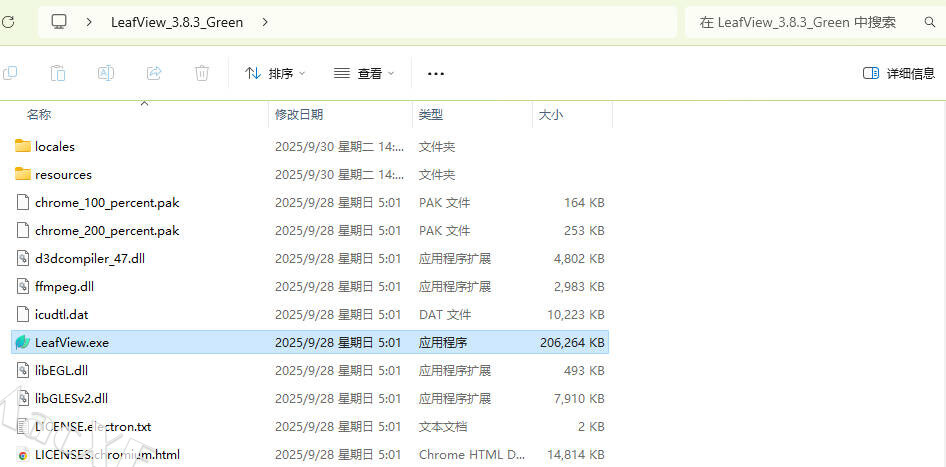This screenshot has height=467, width=946.
Task: Open the 查看 view dropdown
Action: coord(364,73)
